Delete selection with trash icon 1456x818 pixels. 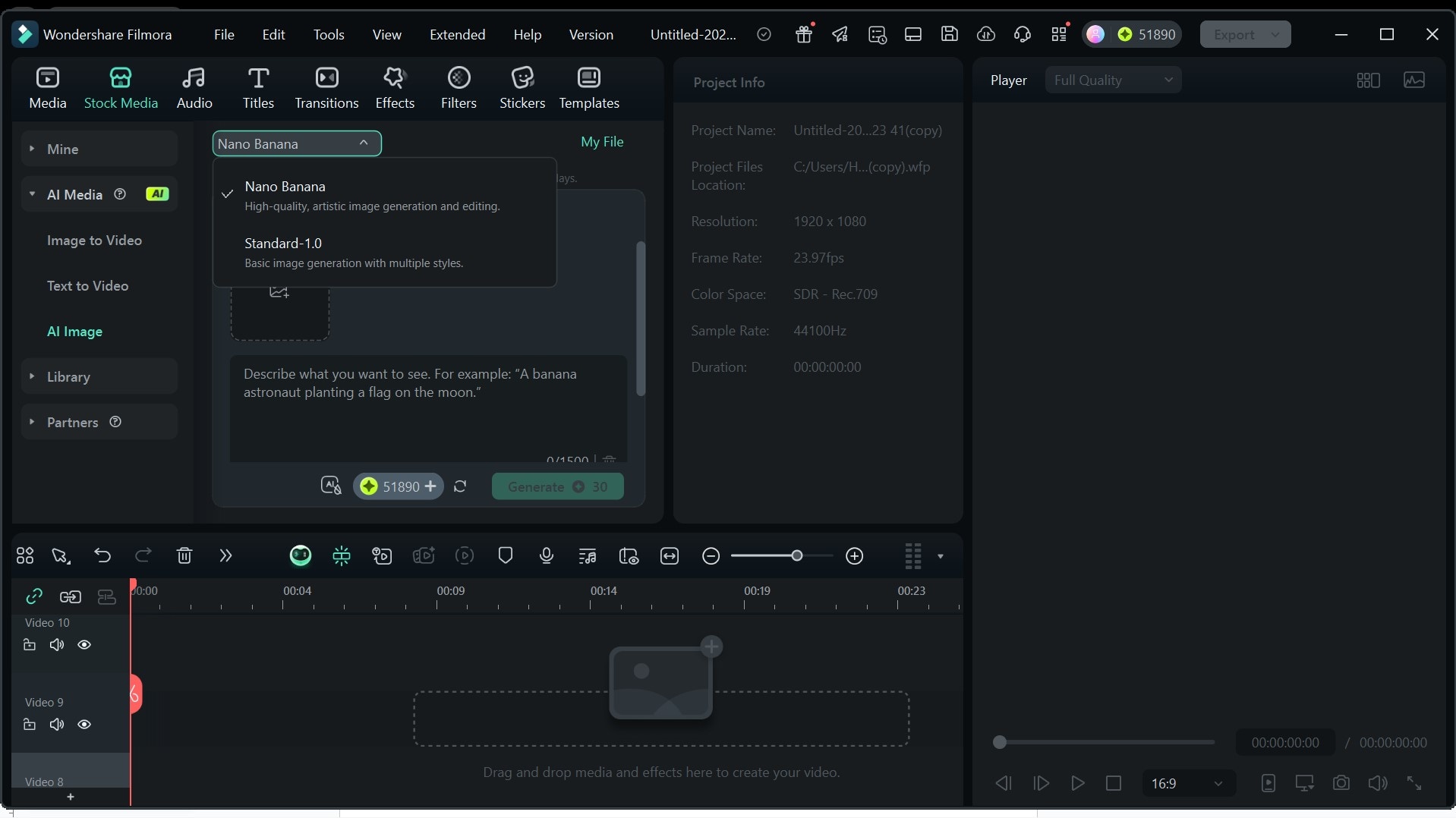click(x=184, y=556)
